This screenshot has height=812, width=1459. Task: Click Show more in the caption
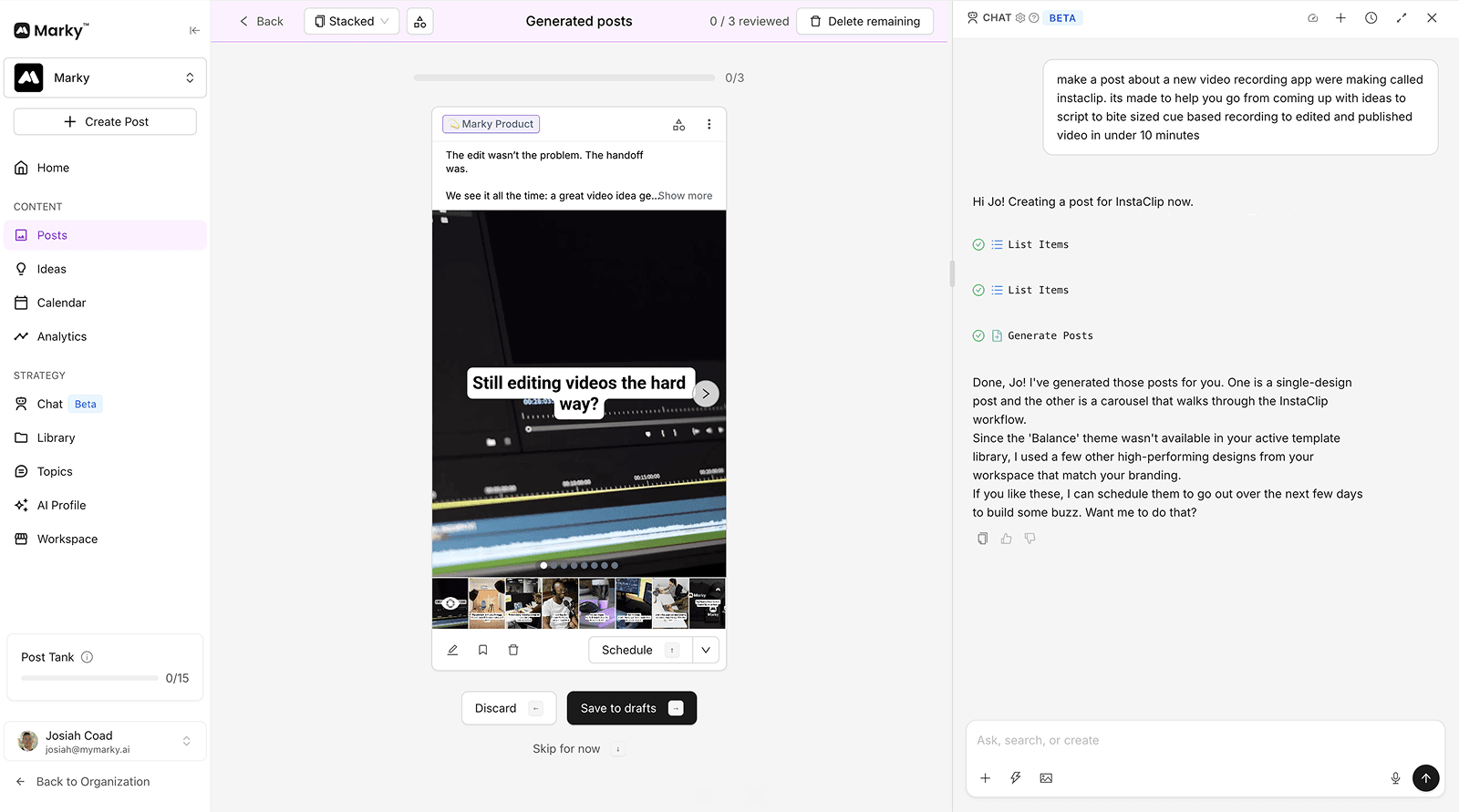point(685,196)
